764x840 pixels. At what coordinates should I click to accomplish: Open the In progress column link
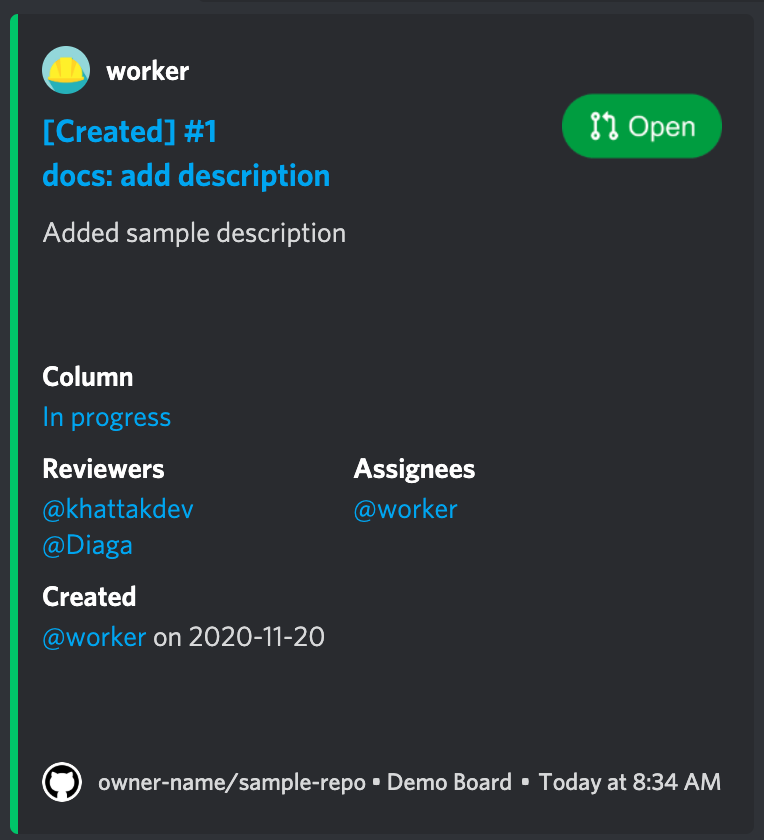coord(107,417)
